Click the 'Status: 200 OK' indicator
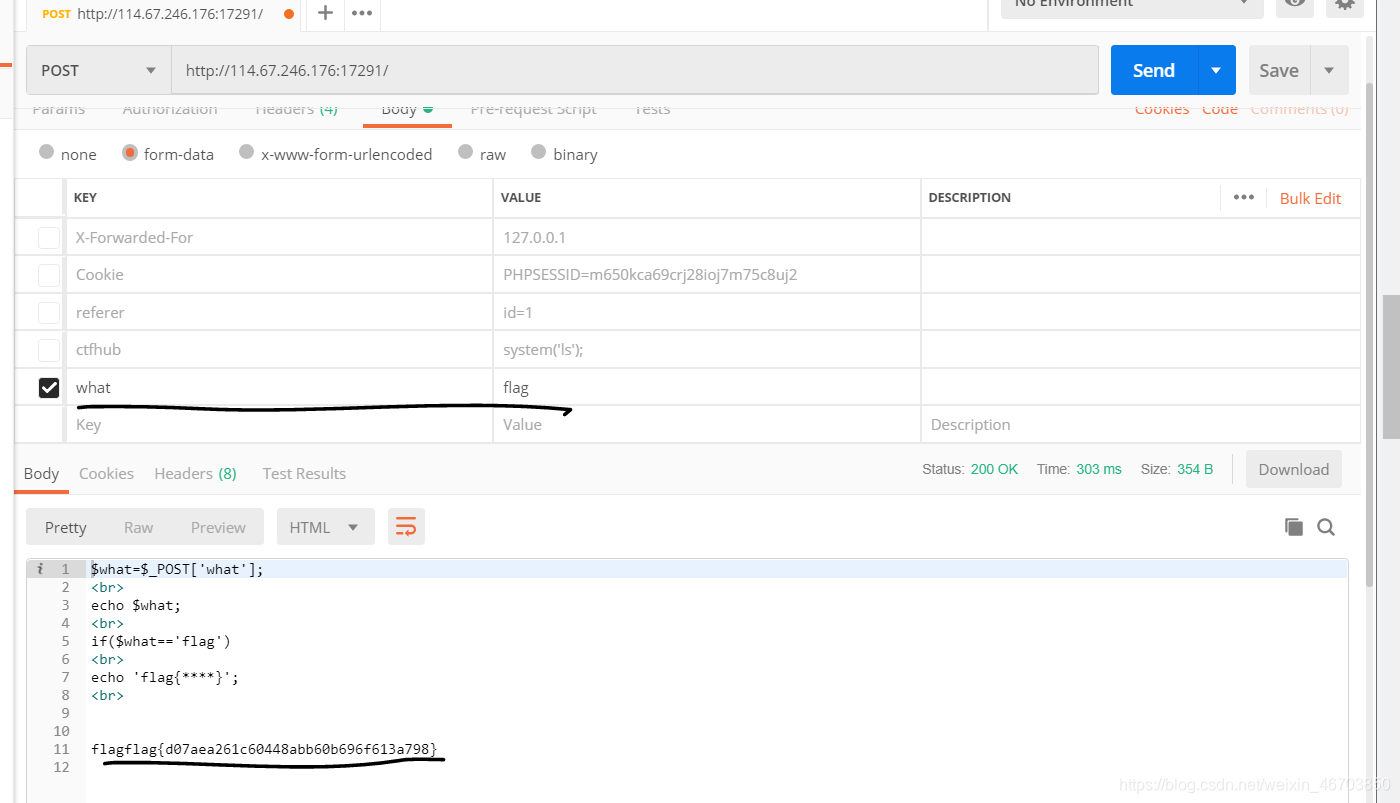 tap(970, 469)
